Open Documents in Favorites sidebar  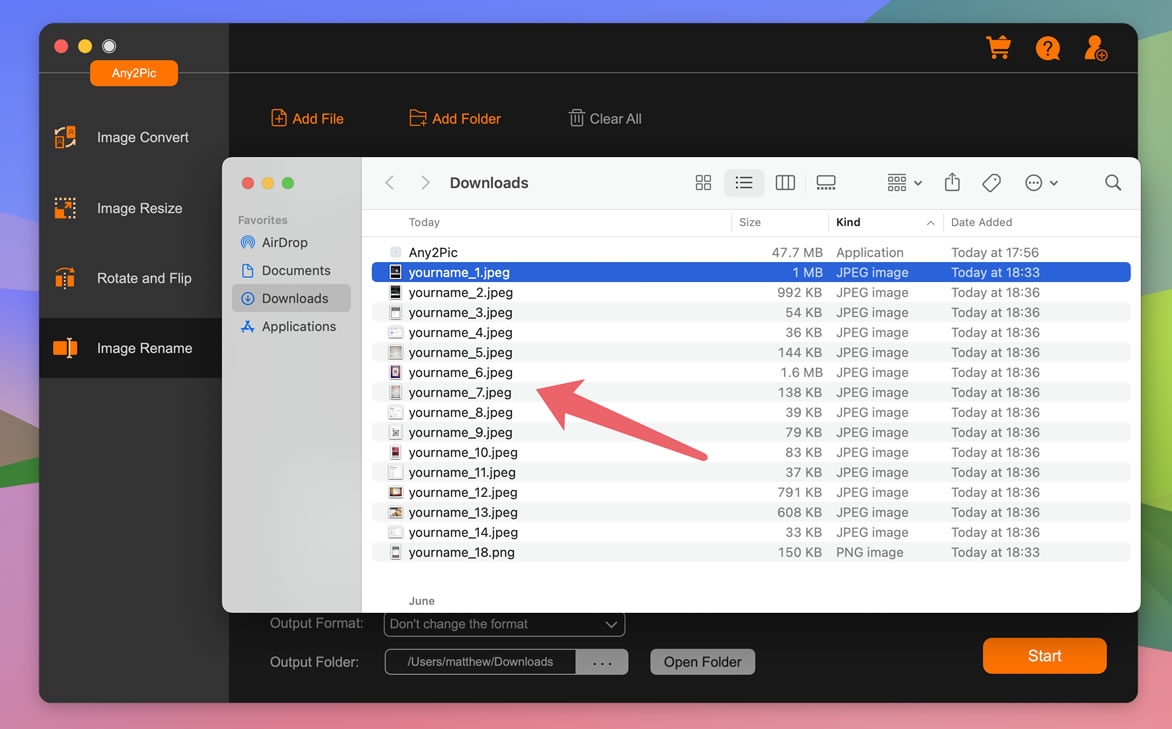[x=295, y=271]
